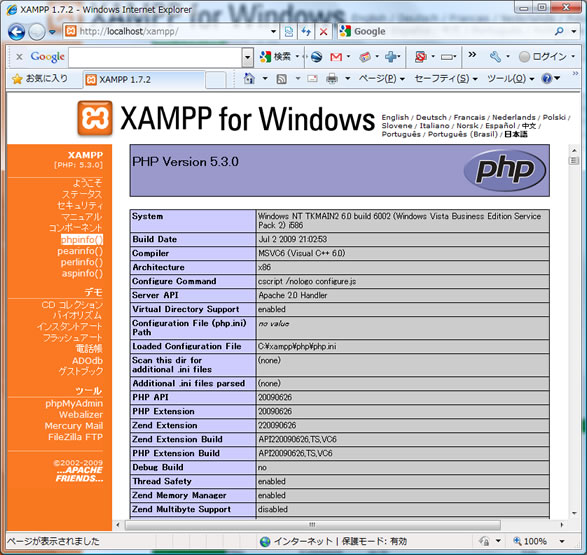Click the magnifier search icon in search box

tap(559, 31)
